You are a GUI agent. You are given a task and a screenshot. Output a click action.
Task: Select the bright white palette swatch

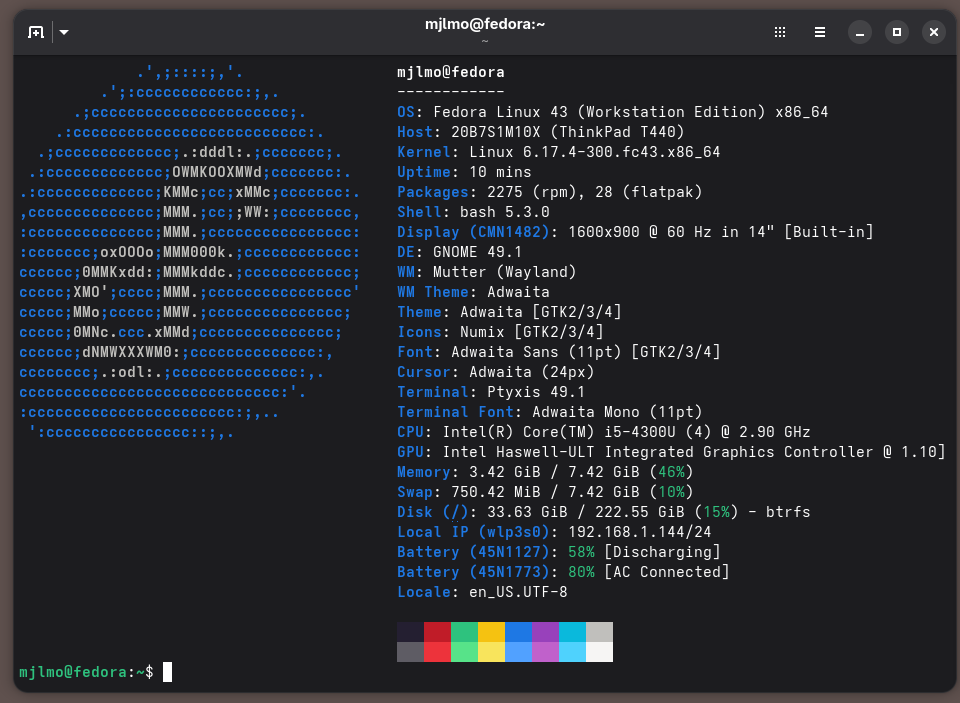(x=600, y=651)
